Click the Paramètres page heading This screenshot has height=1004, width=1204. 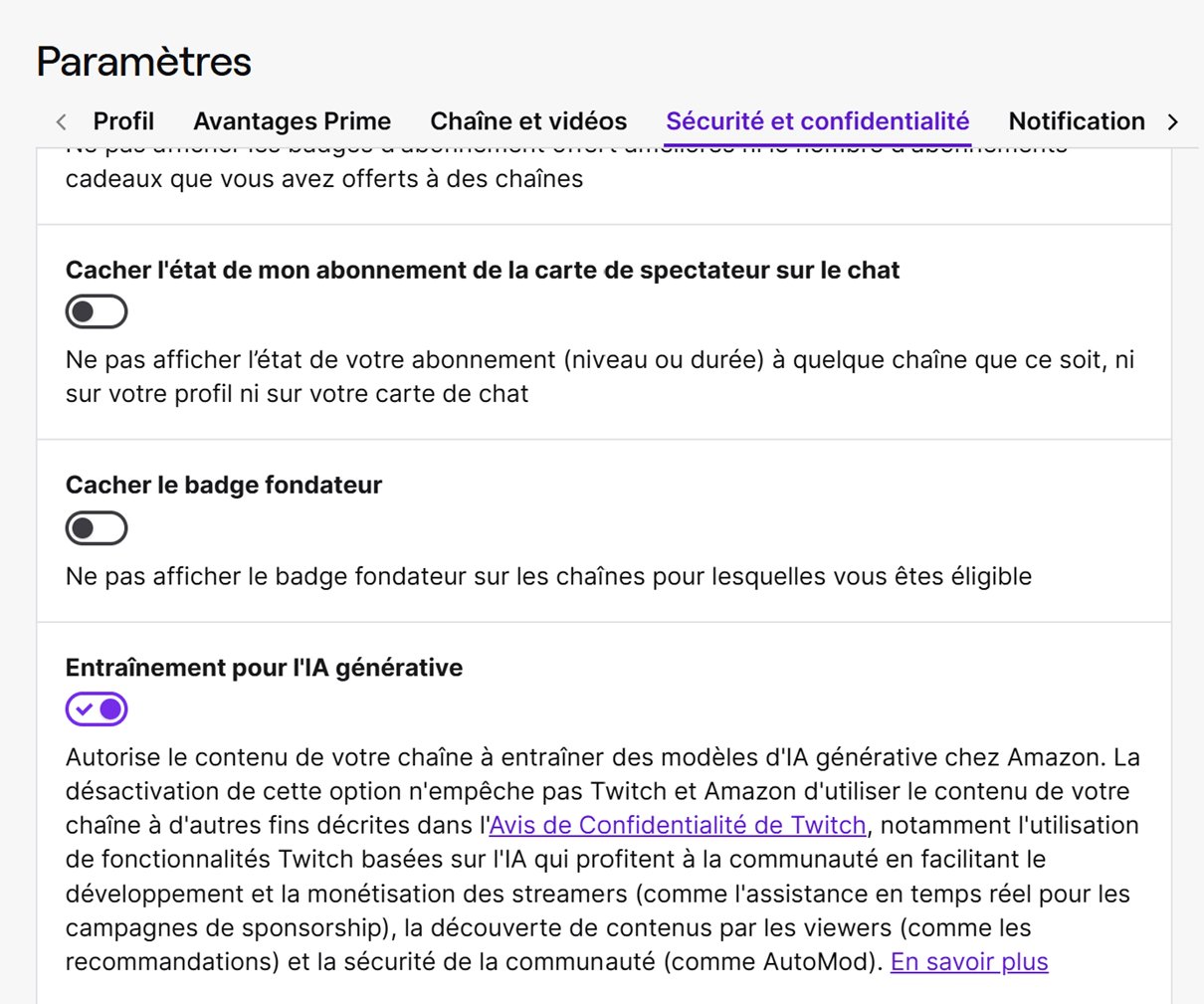pos(144,62)
